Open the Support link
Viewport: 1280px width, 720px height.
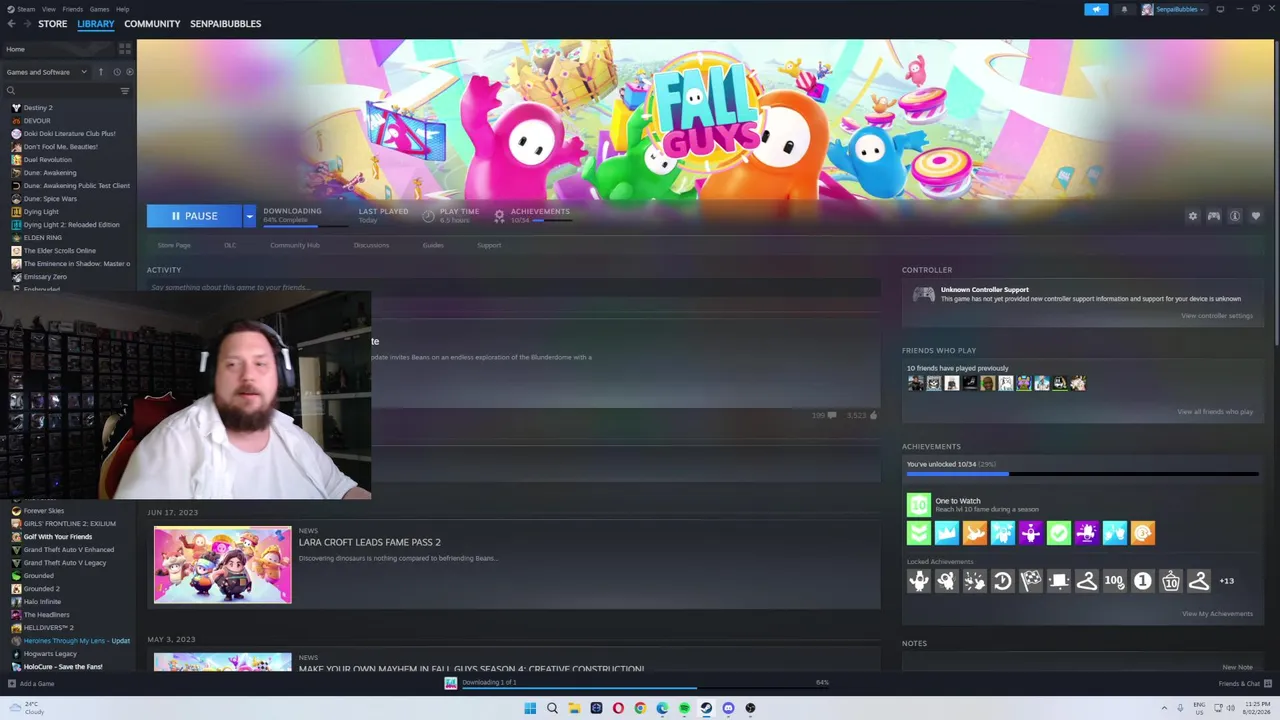tap(489, 245)
